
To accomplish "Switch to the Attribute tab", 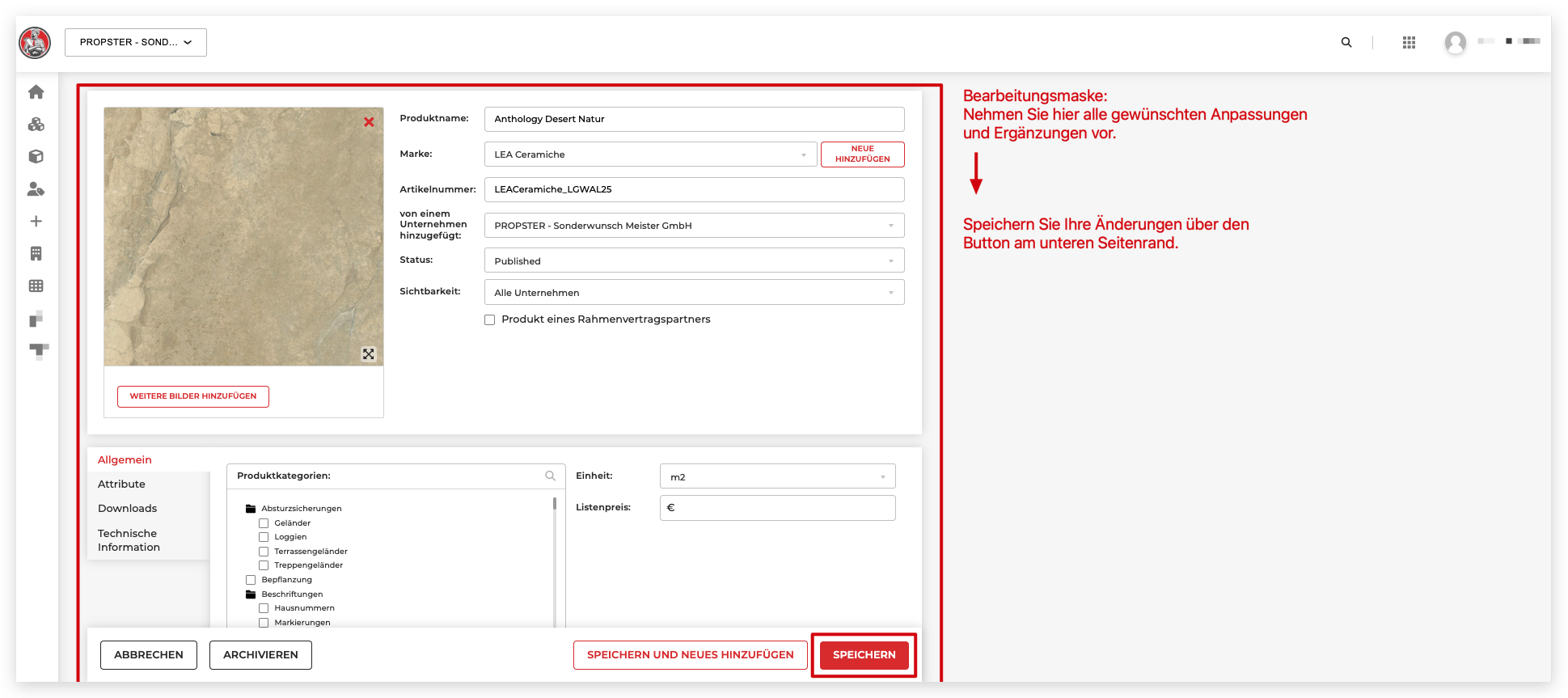I will 121,484.
